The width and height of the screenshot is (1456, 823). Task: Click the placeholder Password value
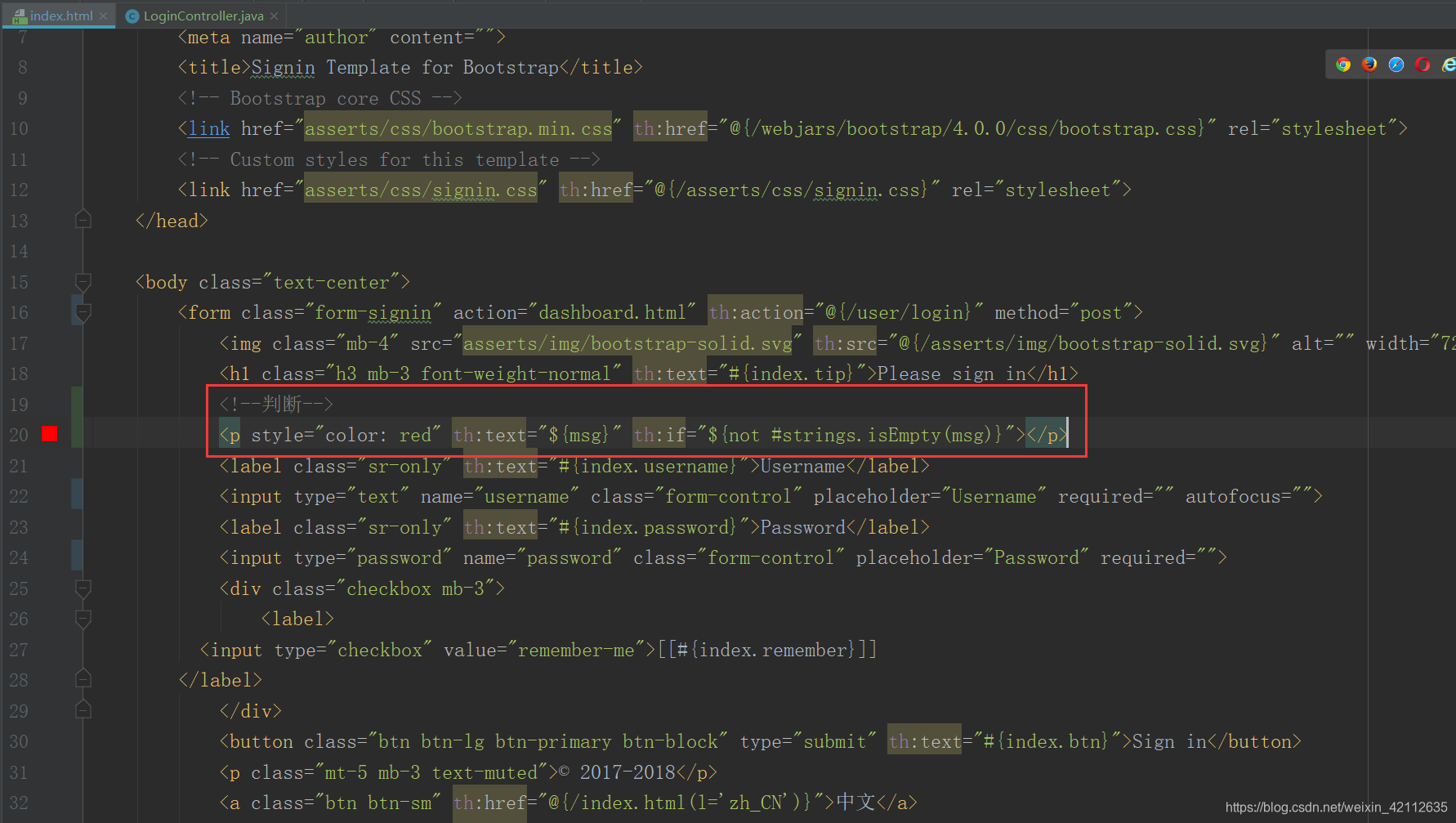[1036, 557]
